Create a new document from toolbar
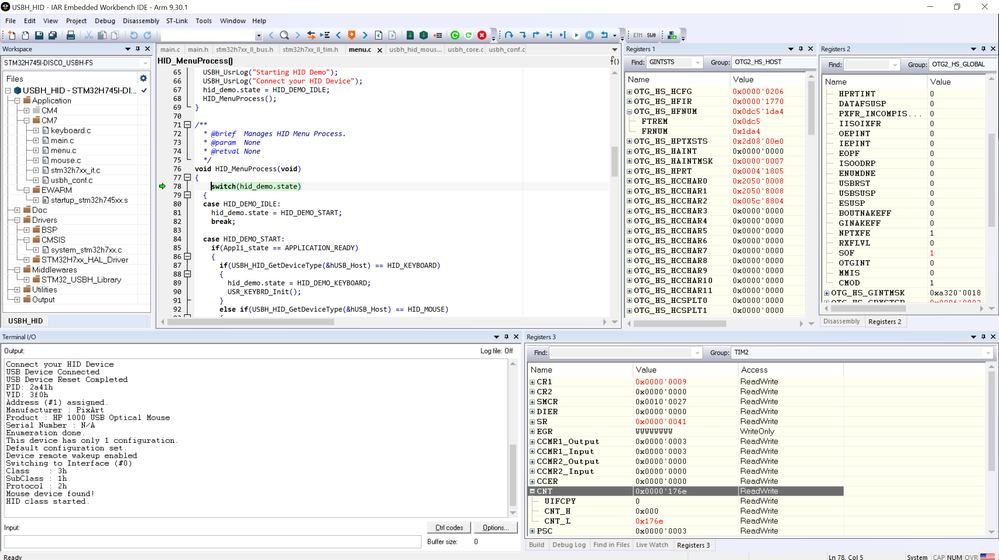Viewport: 999px width, 560px height. [x=11, y=35]
